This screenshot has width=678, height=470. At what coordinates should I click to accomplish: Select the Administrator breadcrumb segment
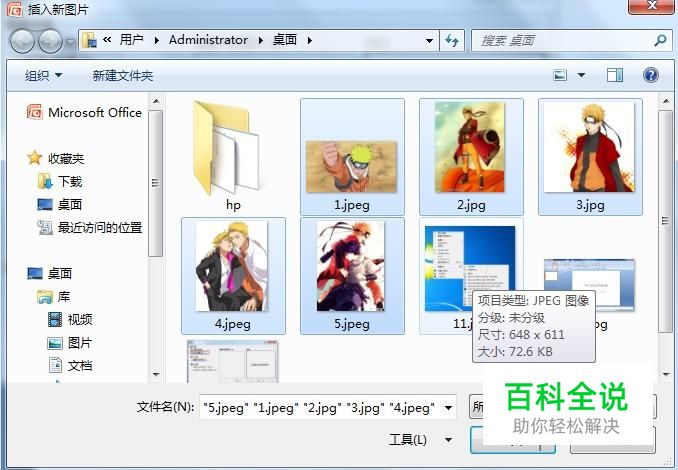click(208, 40)
